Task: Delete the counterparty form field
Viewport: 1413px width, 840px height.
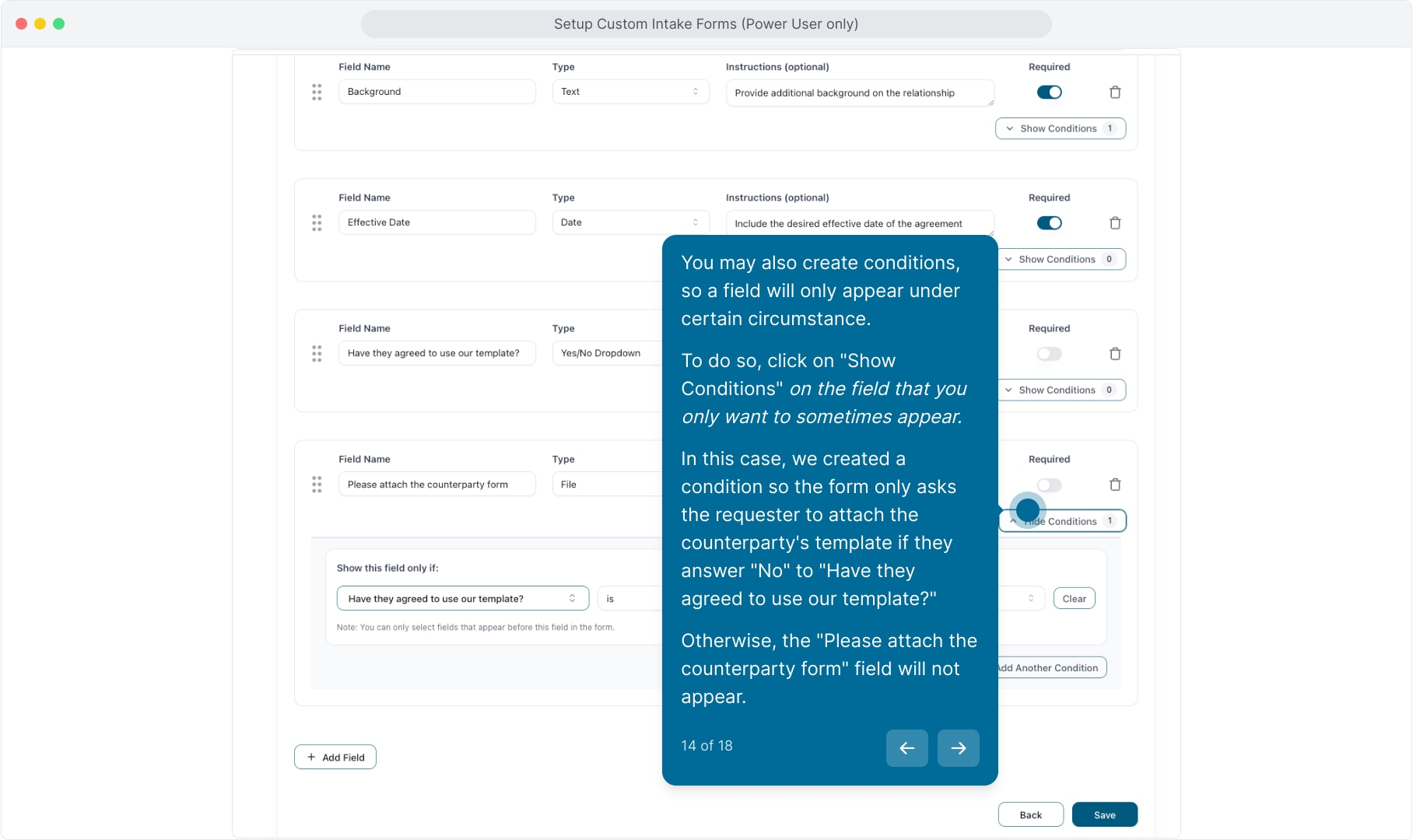Action: pos(1115,485)
